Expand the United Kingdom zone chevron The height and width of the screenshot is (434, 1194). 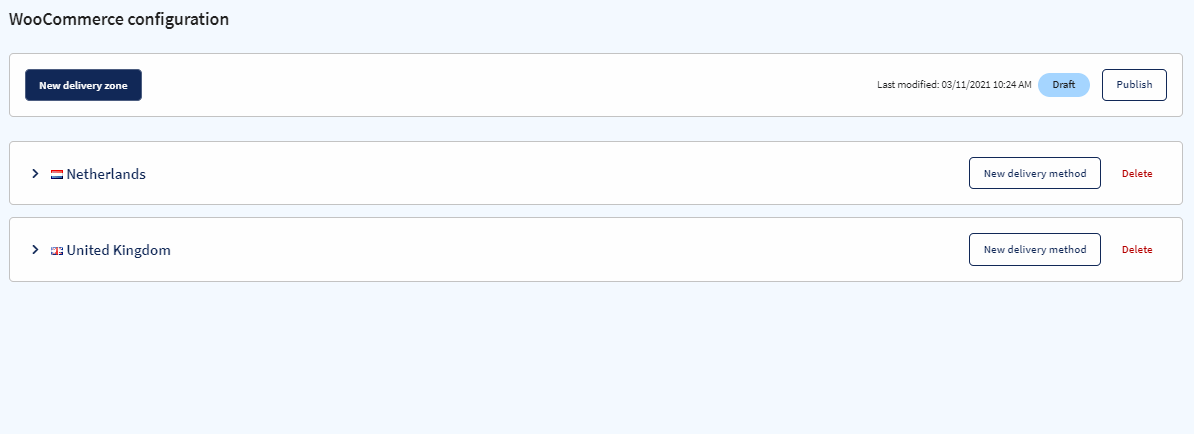[x=35, y=250]
